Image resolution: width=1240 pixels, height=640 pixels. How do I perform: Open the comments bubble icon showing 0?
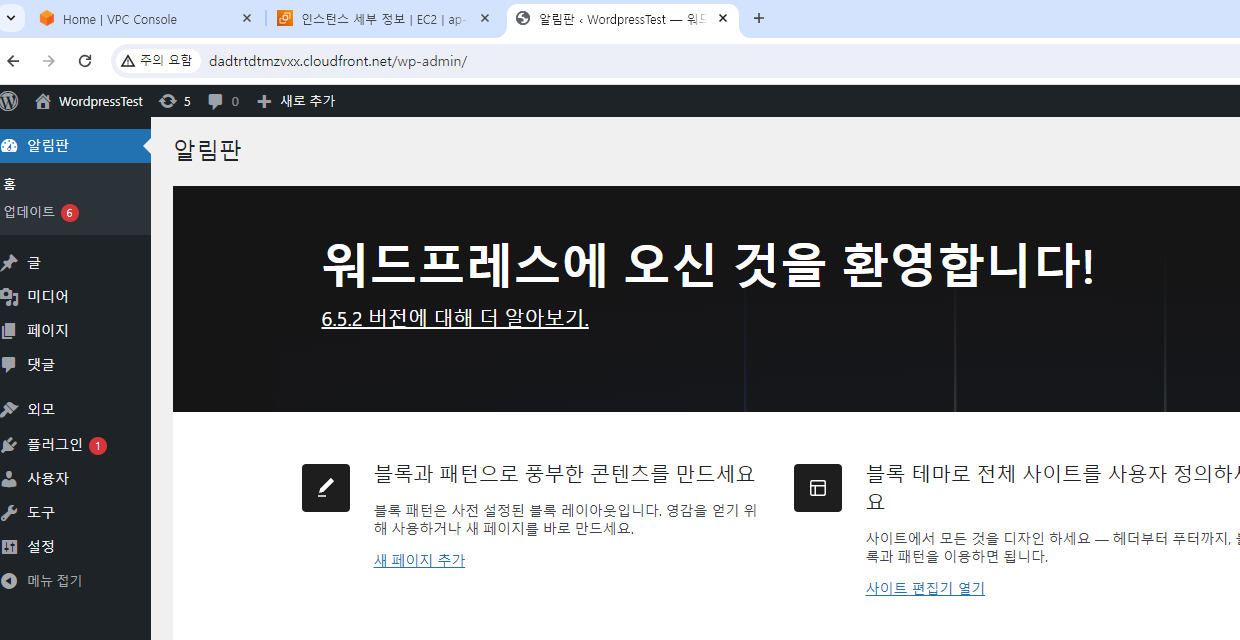pyautogui.click(x=215, y=101)
